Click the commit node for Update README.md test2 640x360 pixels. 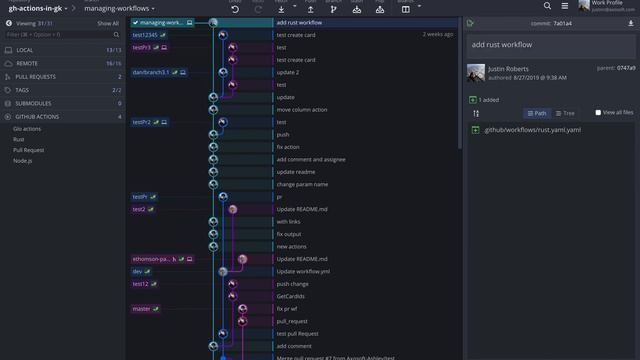click(233, 209)
